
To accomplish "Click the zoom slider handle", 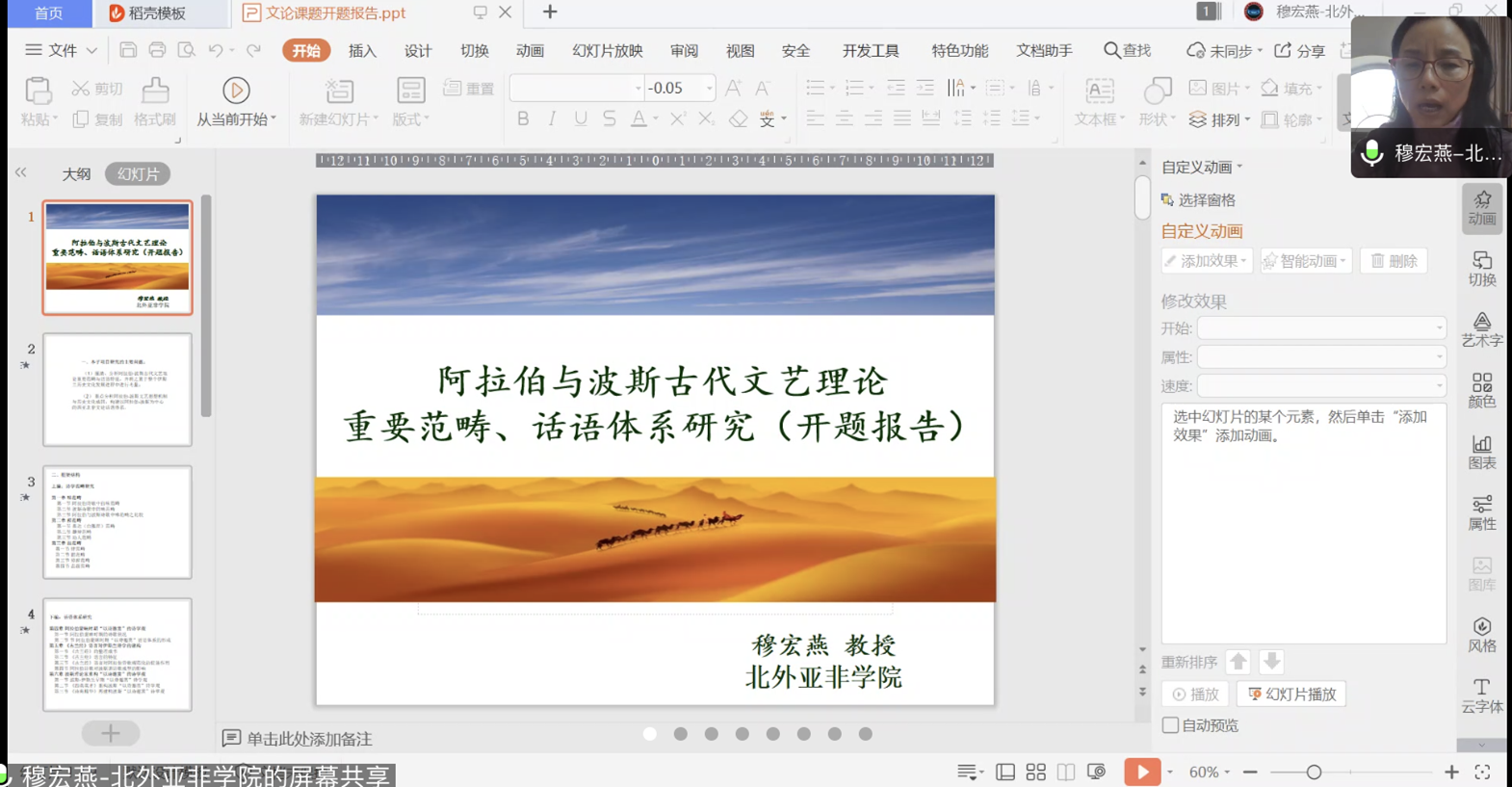I will point(1314,772).
